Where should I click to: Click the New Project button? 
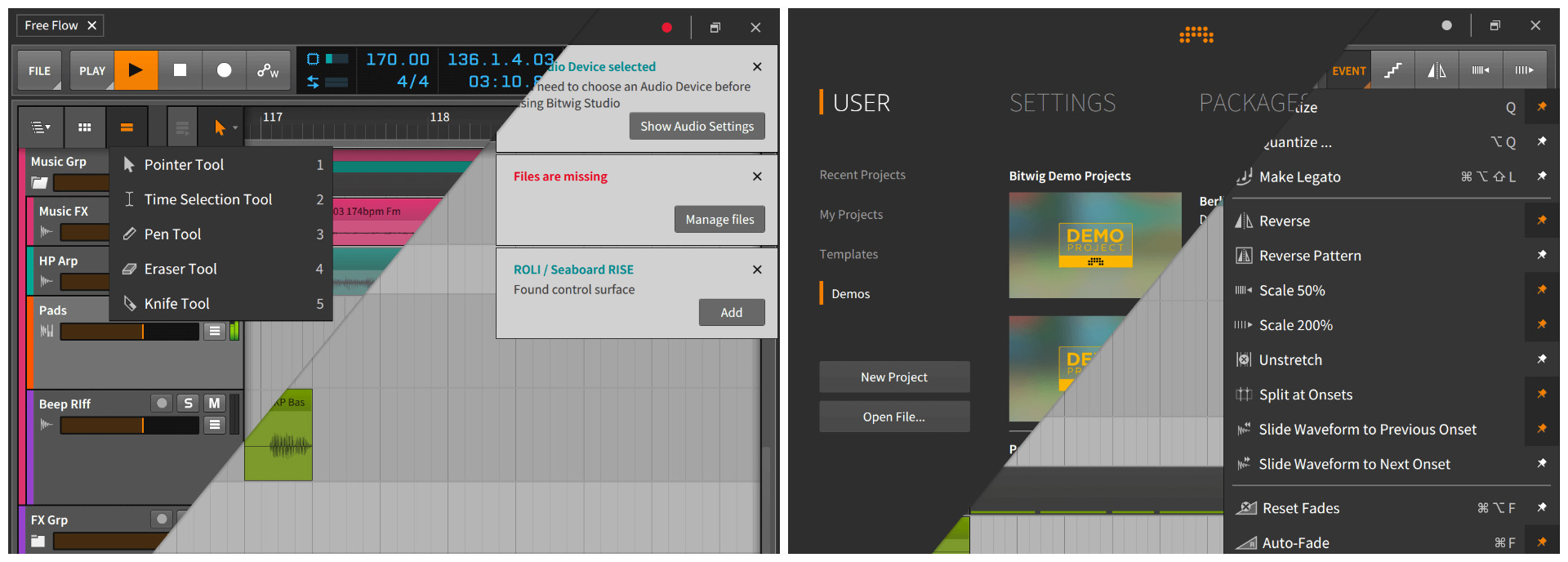pos(894,377)
